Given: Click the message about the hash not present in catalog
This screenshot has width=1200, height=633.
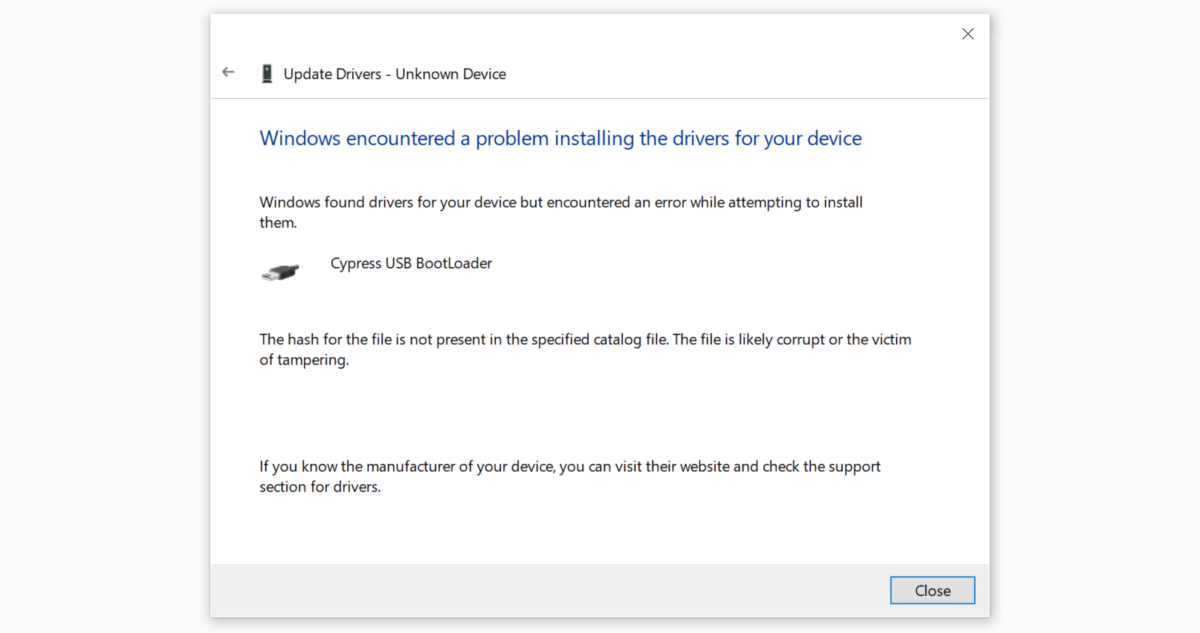Looking at the screenshot, I should coord(586,350).
